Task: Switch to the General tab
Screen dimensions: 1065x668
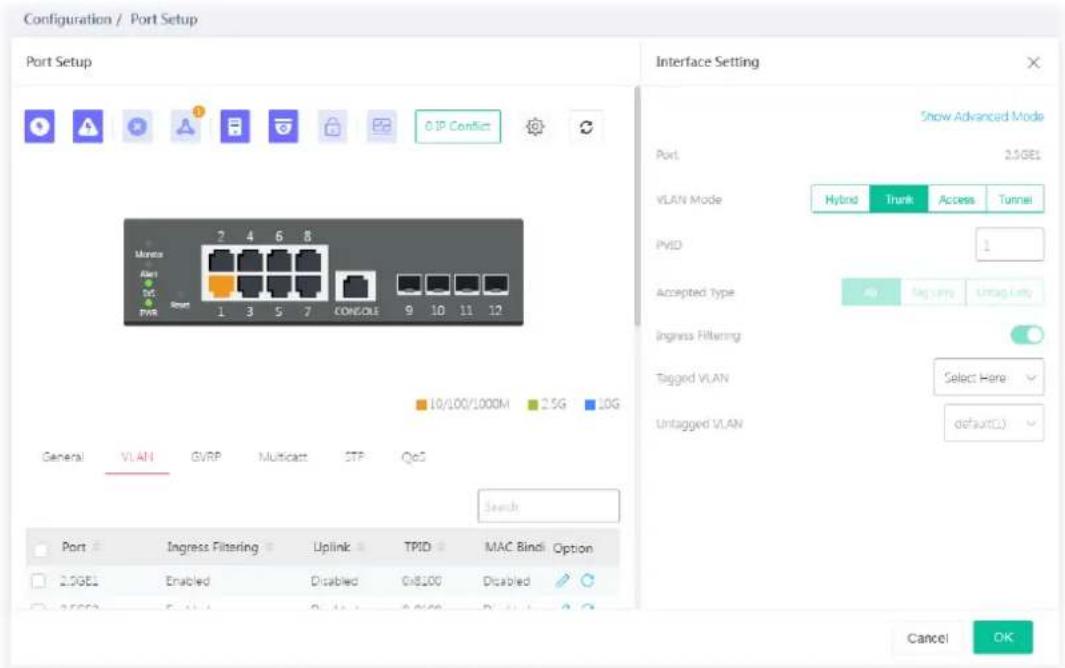Action: (62, 457)
